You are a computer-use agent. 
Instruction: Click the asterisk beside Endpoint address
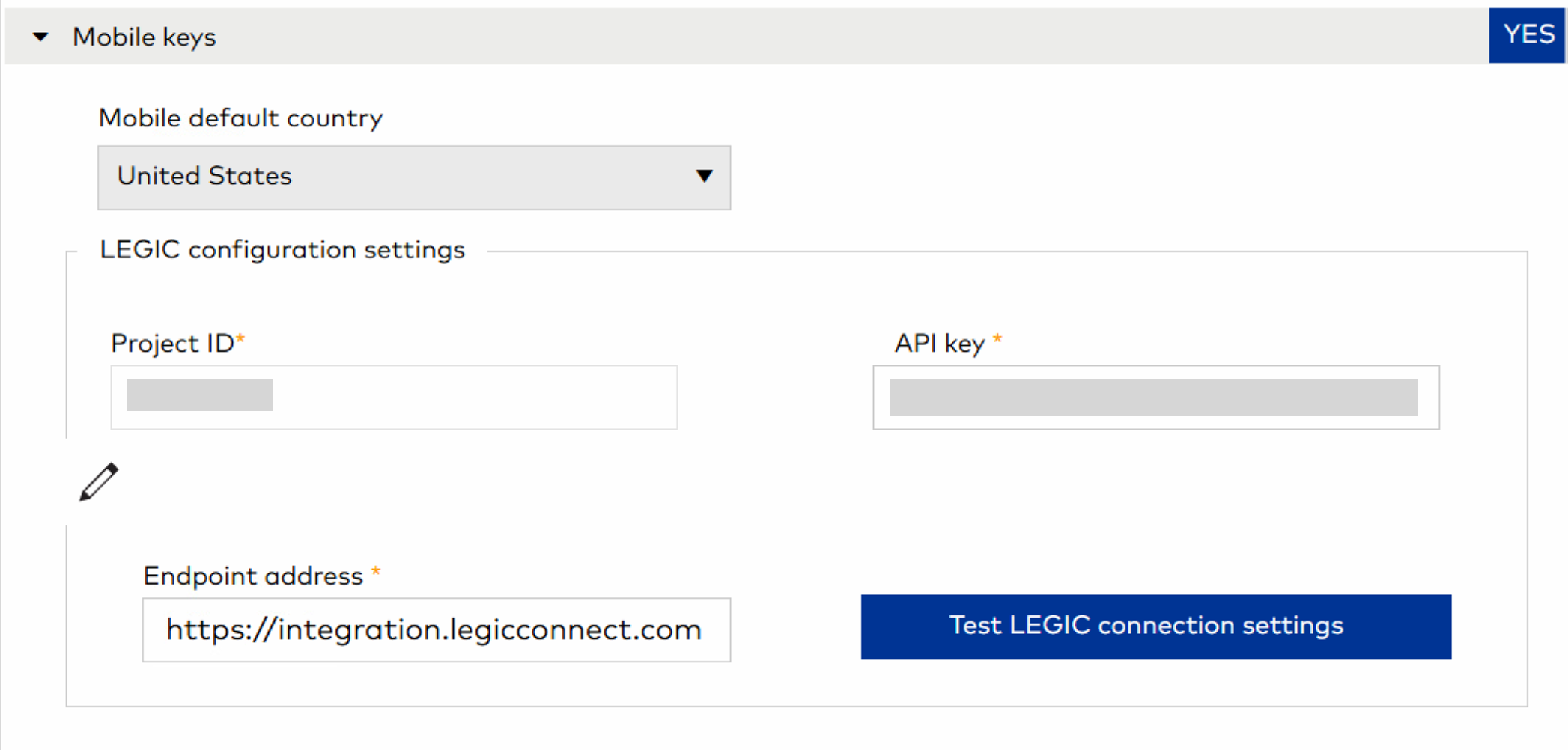[376, 573]
